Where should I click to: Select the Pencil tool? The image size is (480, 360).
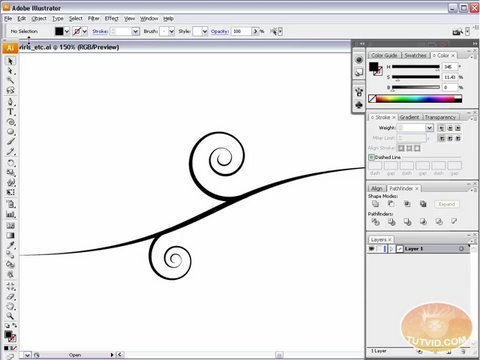pos(10,152)
